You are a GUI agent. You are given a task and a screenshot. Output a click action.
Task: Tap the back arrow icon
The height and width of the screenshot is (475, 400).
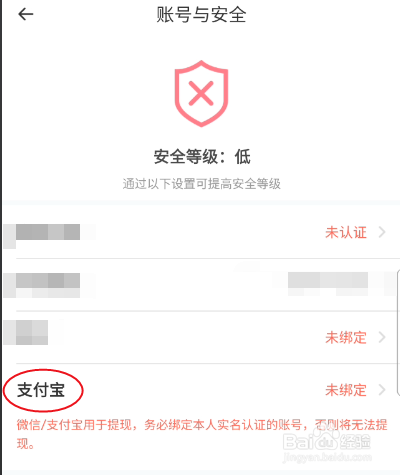point(26,14)
